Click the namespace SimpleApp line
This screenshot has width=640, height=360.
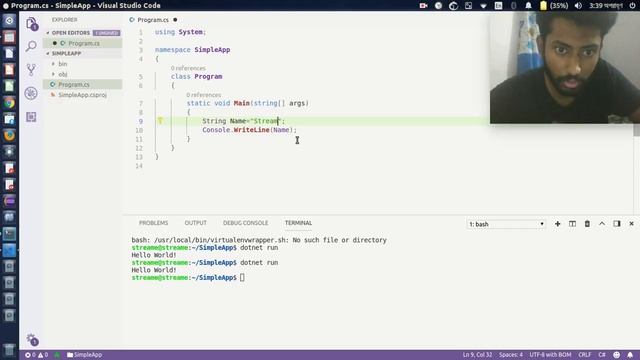tap(192, 50)
